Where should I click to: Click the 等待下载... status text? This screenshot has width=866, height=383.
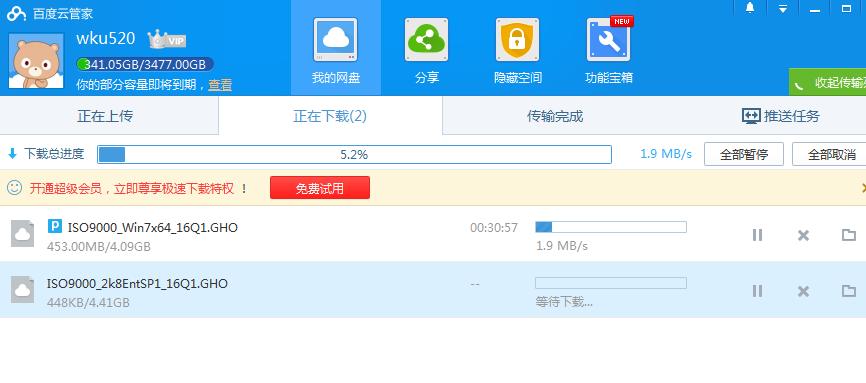tap(564, 302)
